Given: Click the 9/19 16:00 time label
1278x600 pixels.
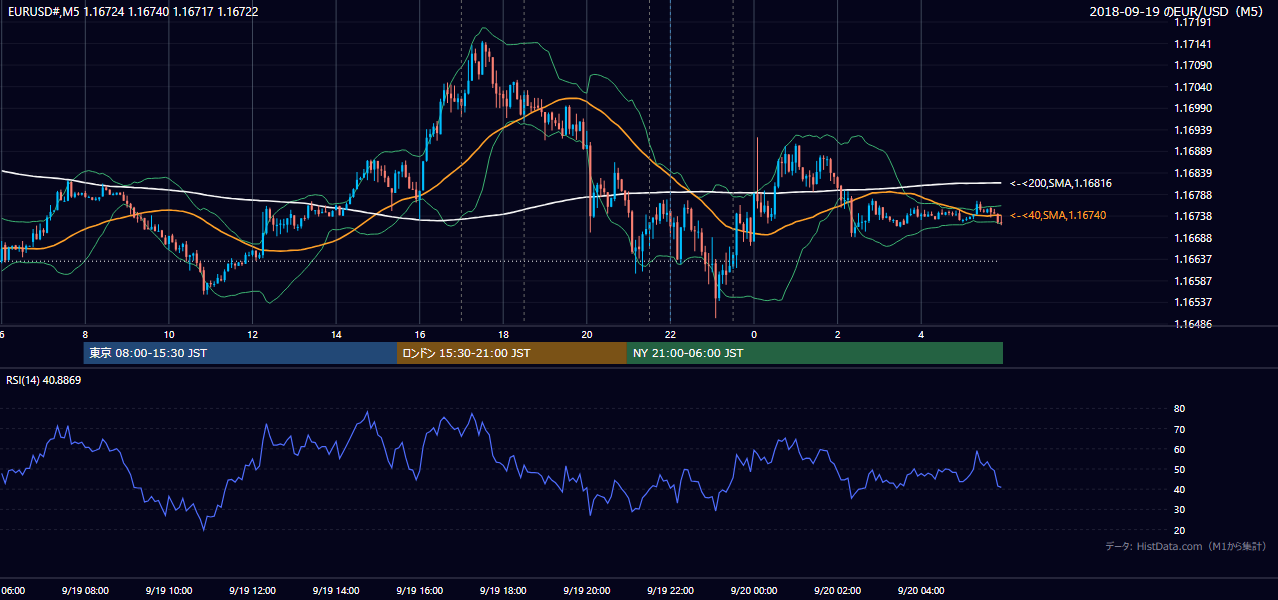Looking at the screenshot, I should pos(420,591).
